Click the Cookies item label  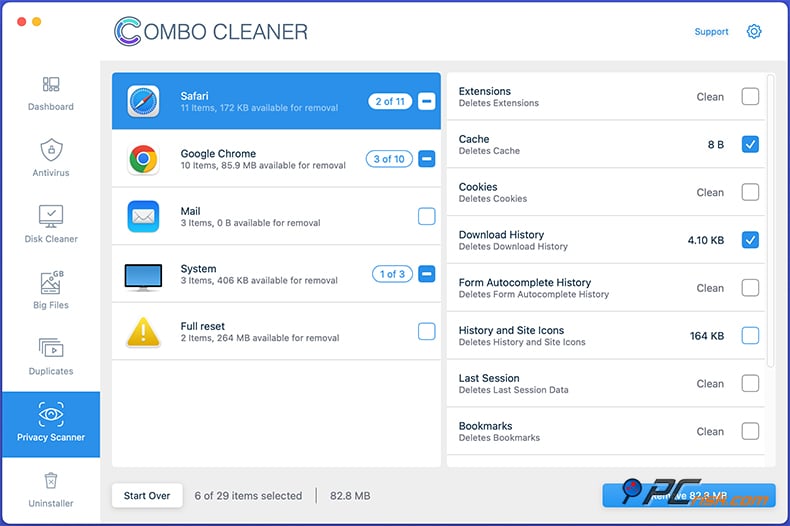pos(478,187)
